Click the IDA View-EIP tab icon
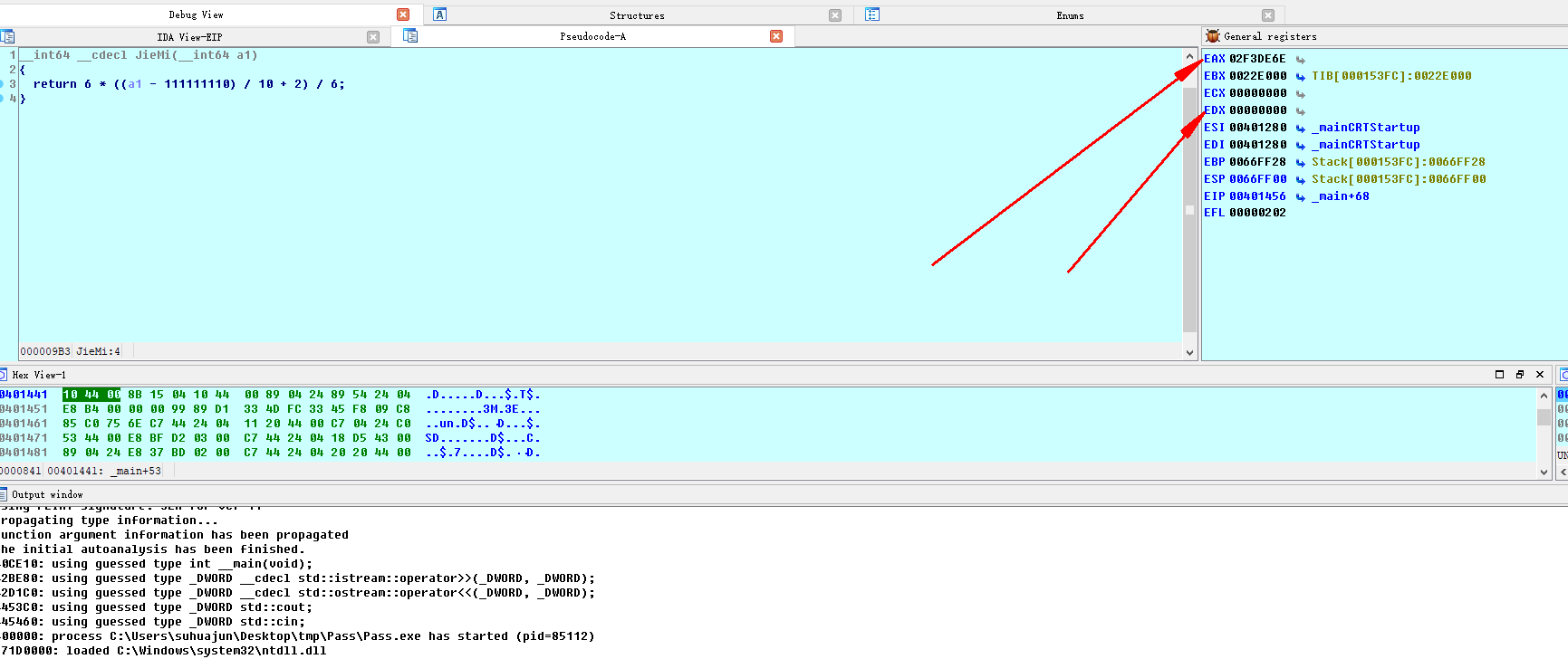This screenshot has height=659, width=1568. (x=7, y=36)
